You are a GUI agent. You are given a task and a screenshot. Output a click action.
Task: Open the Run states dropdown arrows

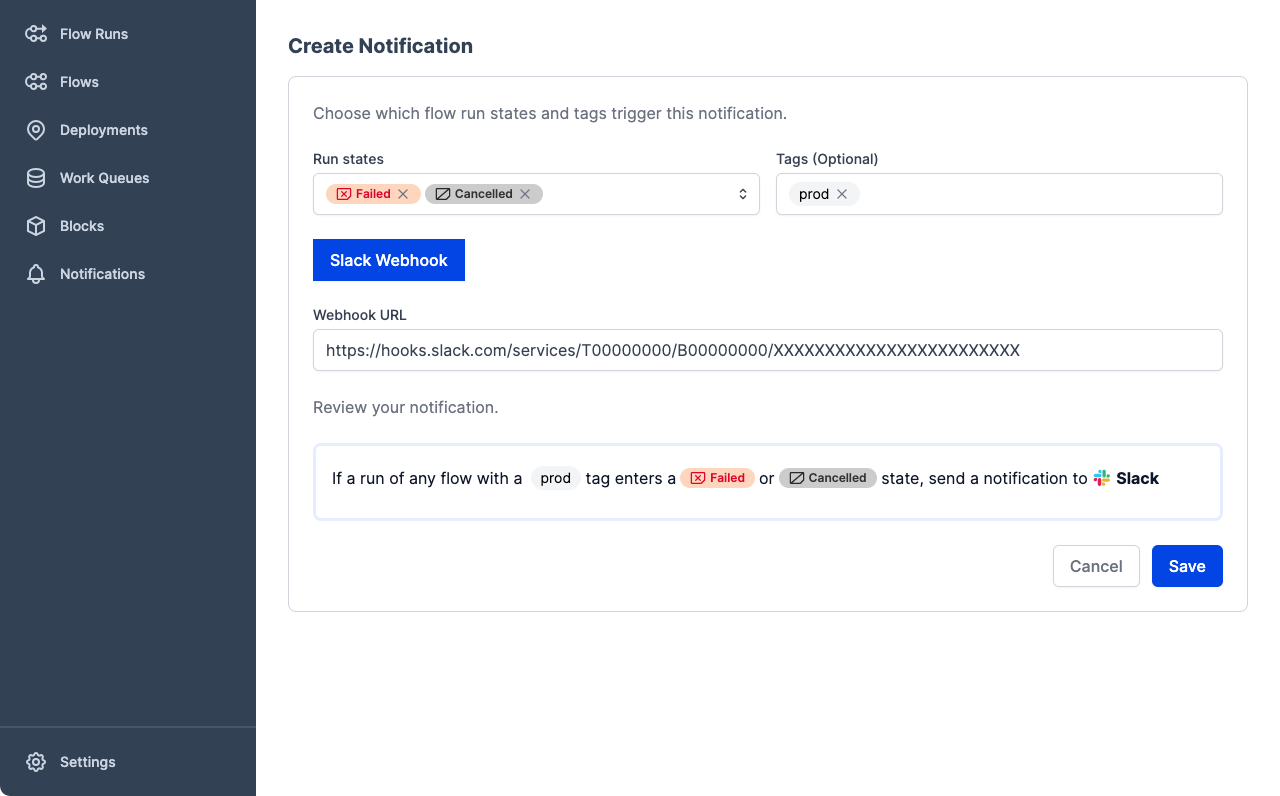click(x=743, y=194)
